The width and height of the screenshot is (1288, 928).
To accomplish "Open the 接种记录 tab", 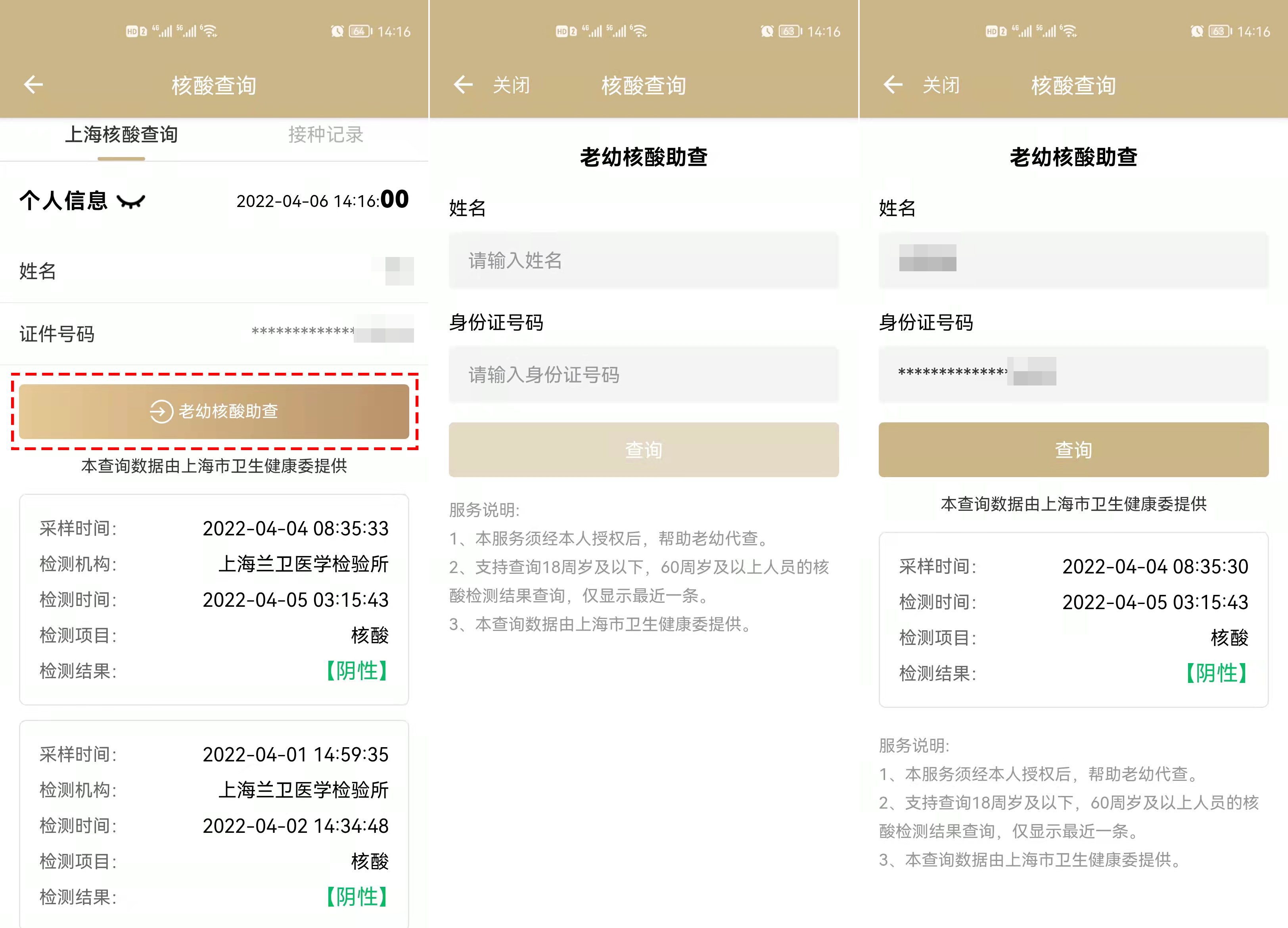I will click(x=326, y=135).
